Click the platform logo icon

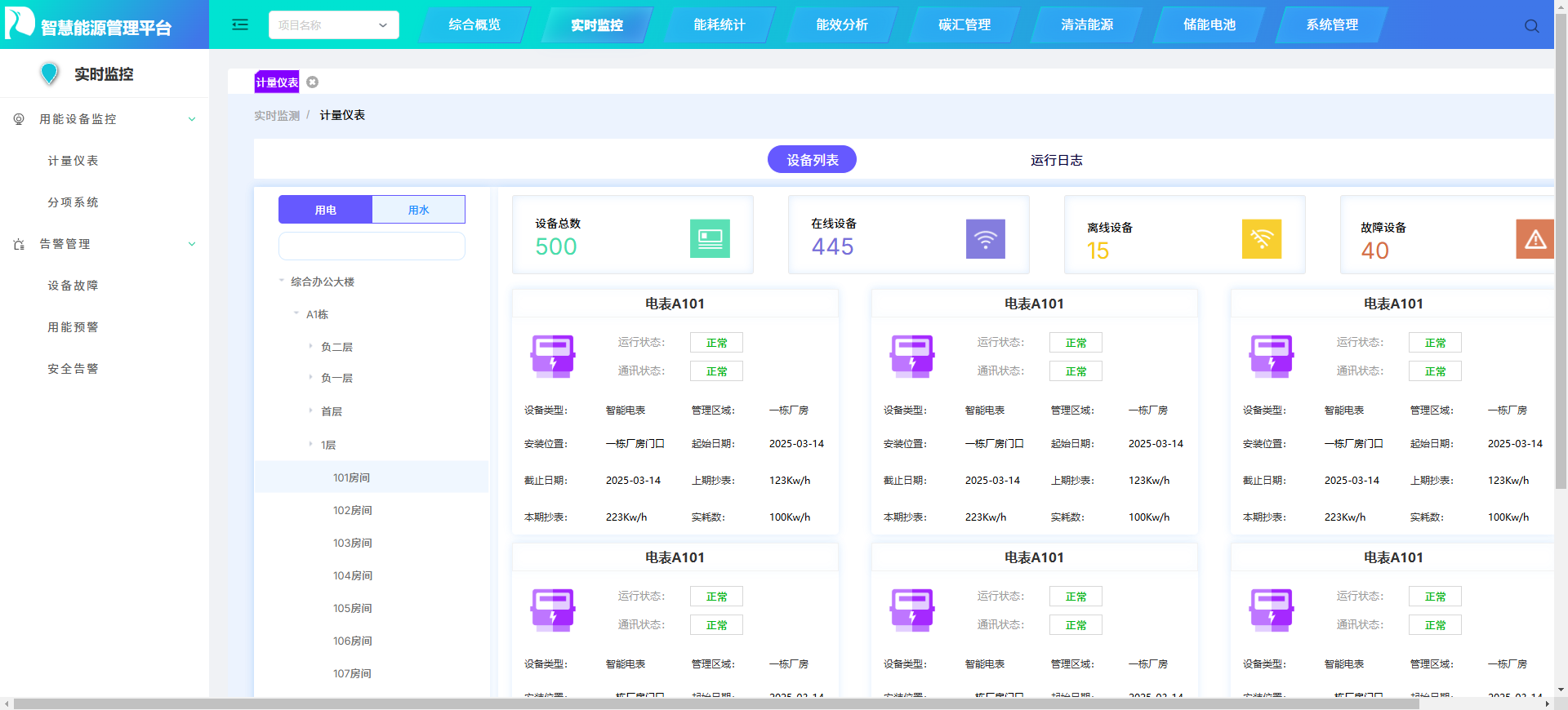point(20,23)
